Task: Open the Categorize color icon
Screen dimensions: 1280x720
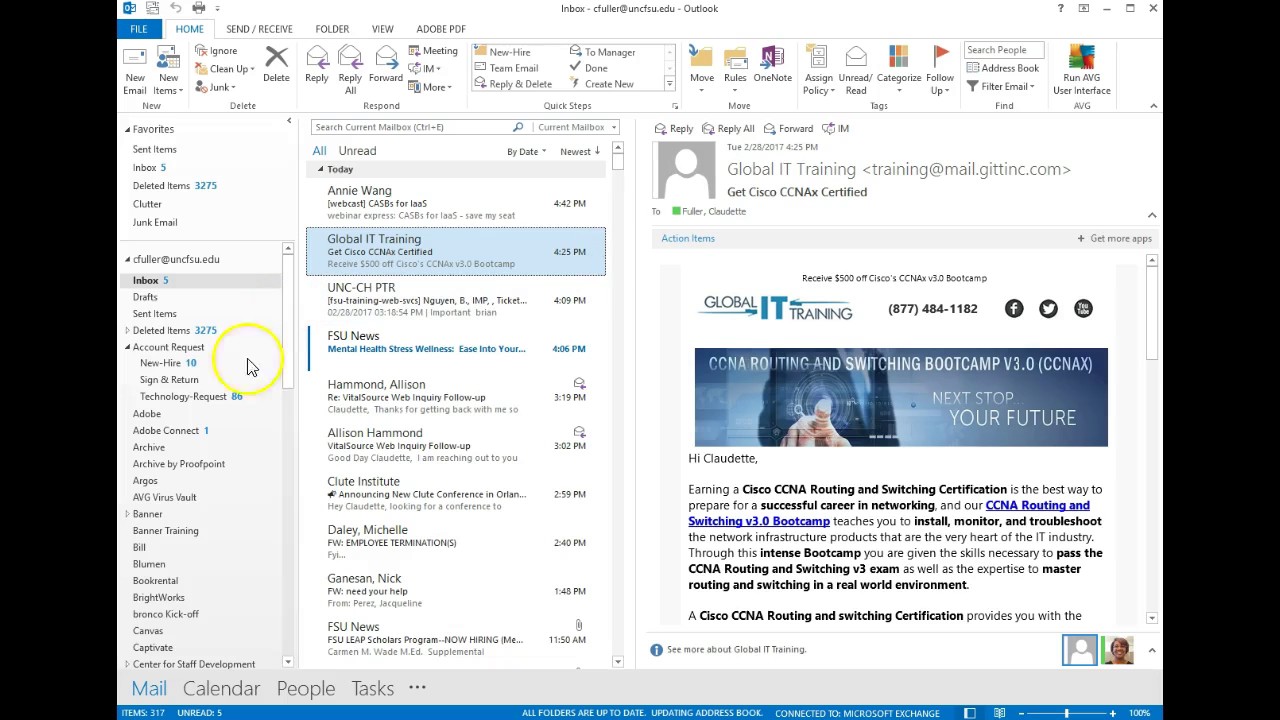Action: [898, 58]
